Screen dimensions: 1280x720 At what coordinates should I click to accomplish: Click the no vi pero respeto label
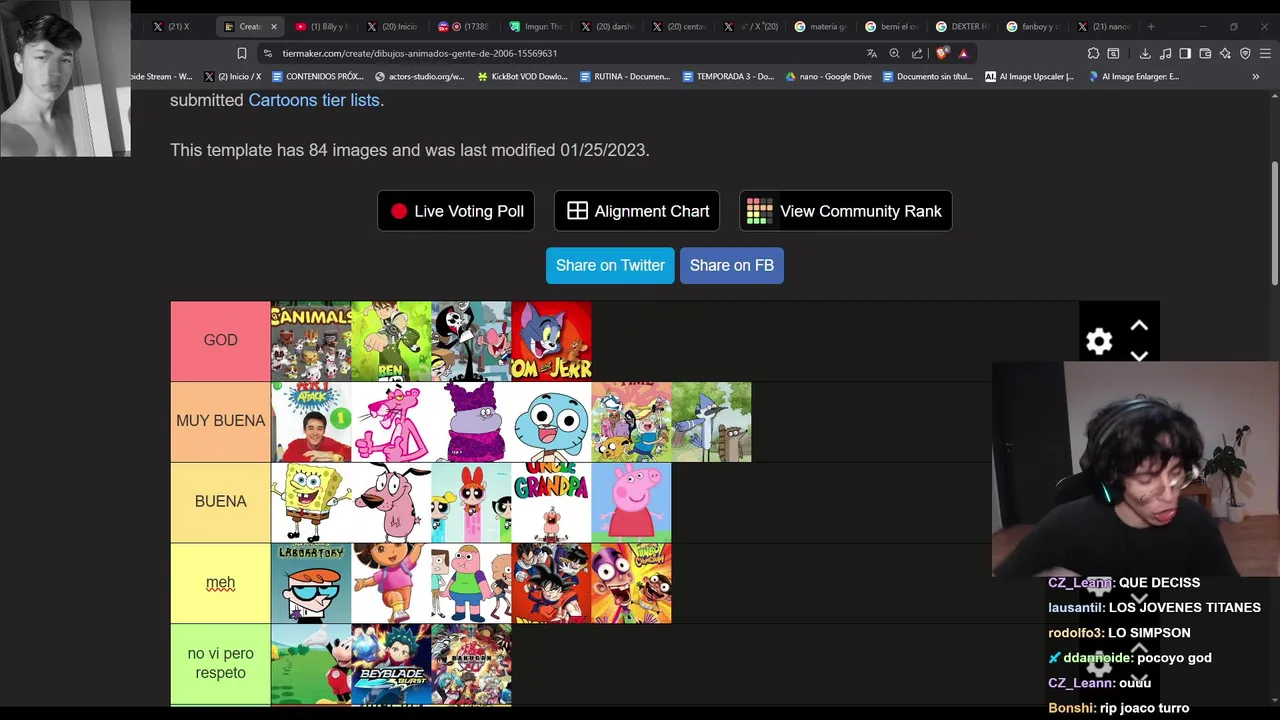point(220,664)
